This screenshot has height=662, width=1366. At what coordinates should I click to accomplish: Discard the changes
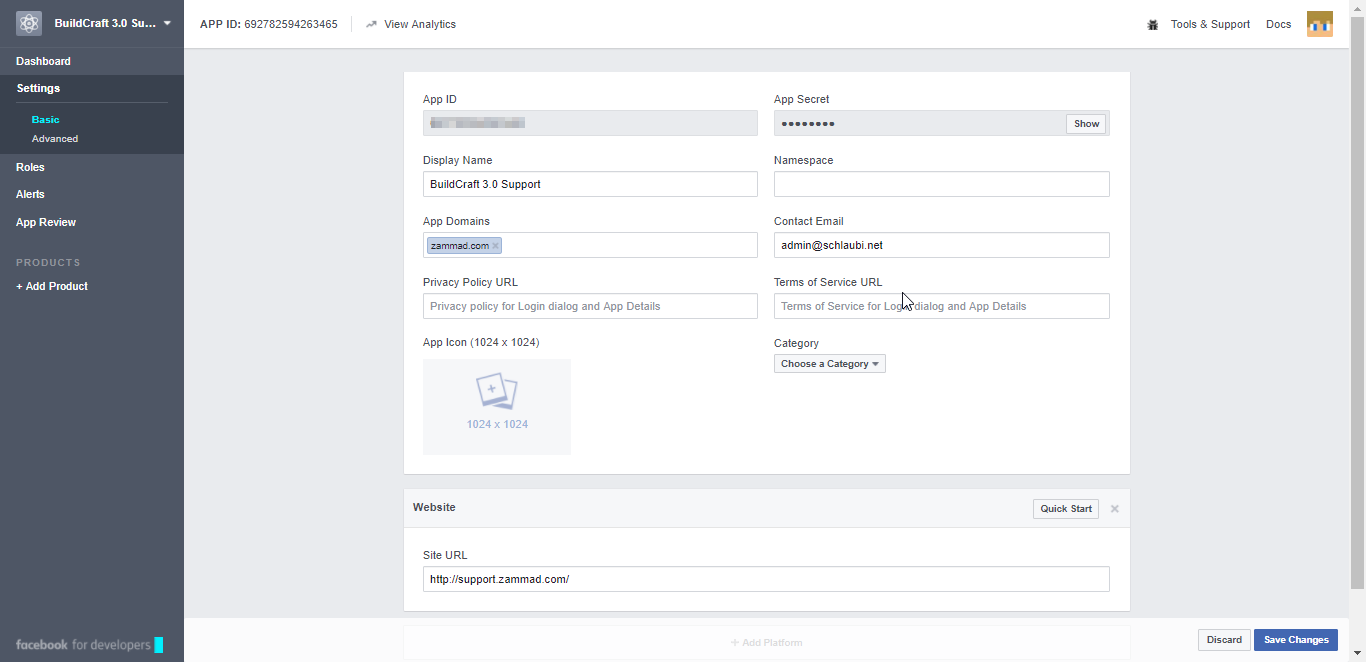[x=1224, y=640]
